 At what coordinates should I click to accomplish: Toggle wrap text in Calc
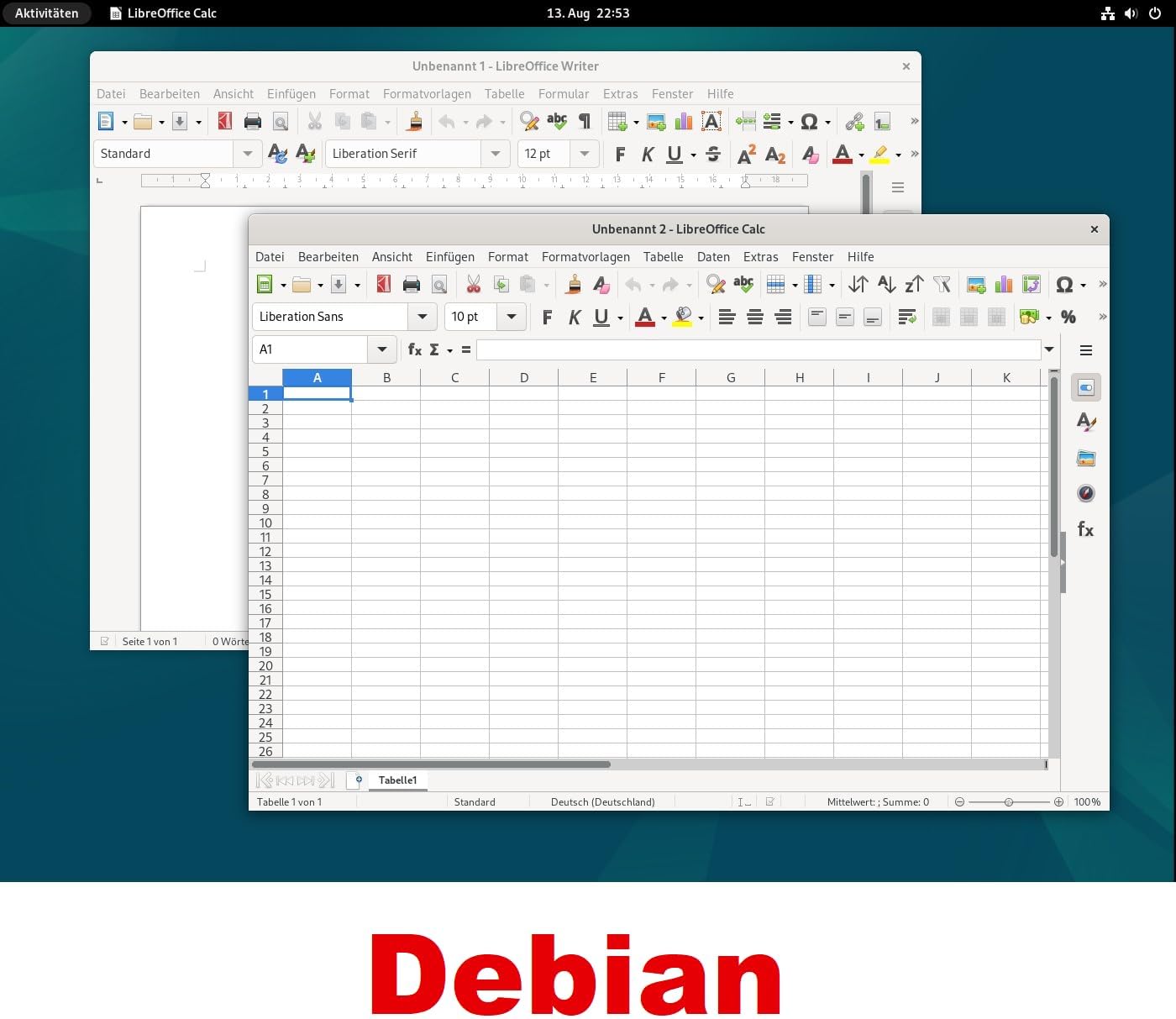[x=906, y=317]
